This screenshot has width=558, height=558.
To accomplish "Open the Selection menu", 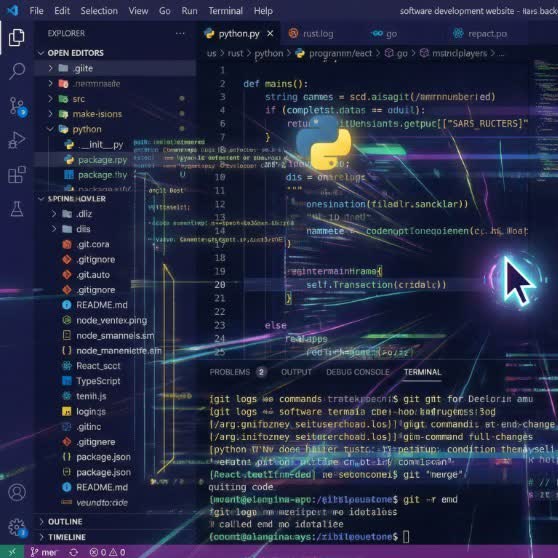I will point(99,11).
